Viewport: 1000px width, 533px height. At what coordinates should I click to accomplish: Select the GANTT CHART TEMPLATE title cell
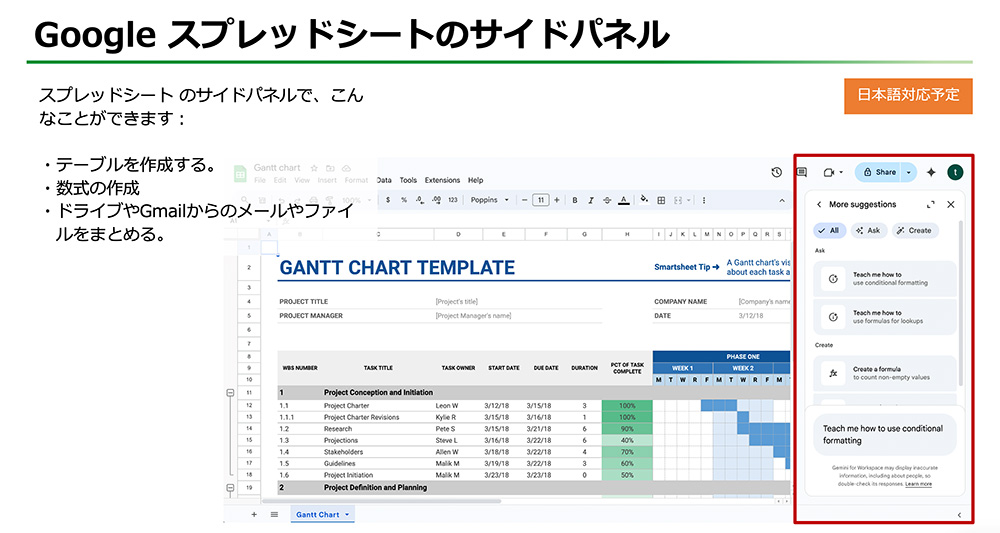(397, 268)
